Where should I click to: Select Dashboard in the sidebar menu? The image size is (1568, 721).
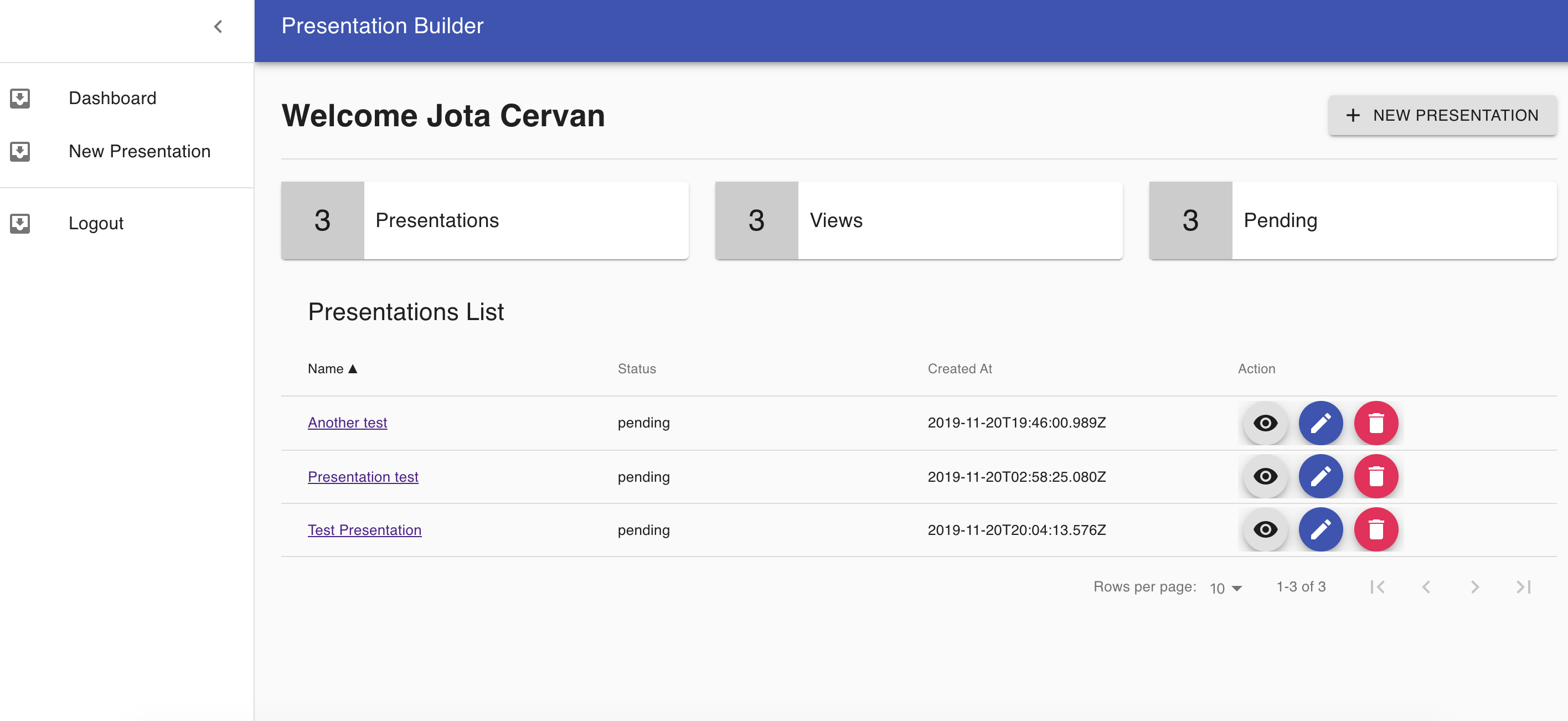112,98
